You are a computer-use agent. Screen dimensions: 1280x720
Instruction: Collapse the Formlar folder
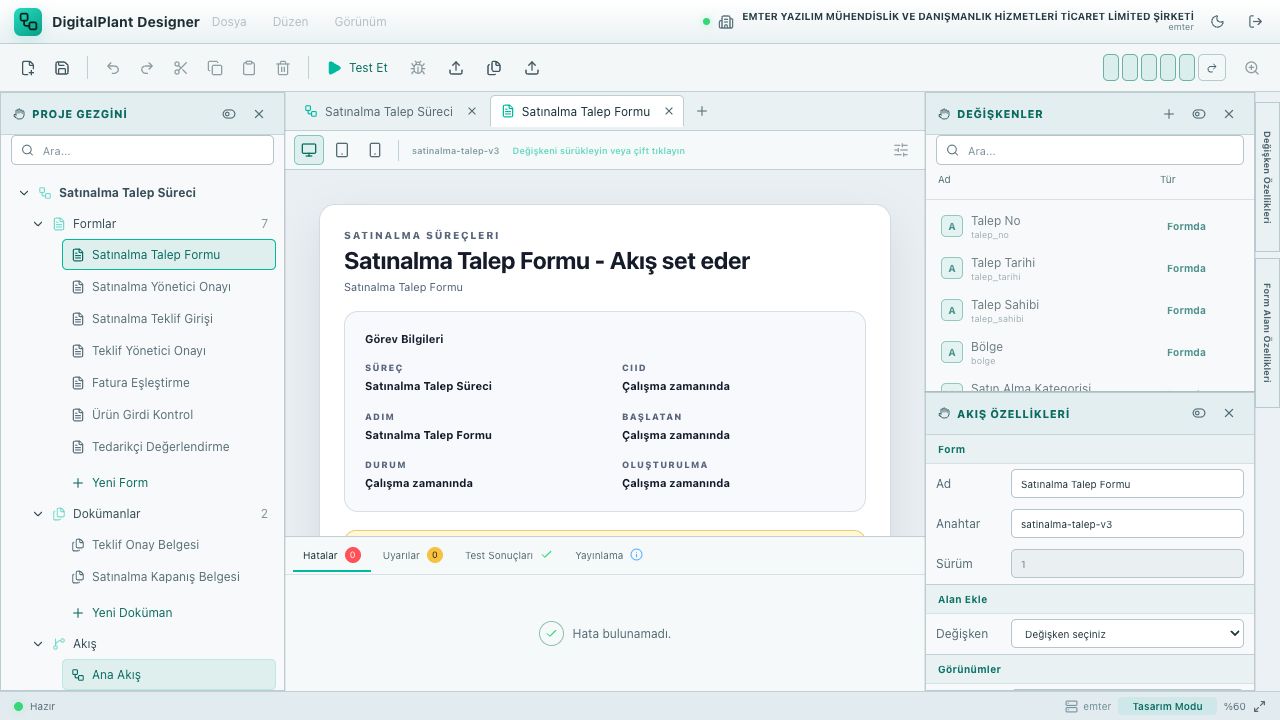click(x=38, y=224)
